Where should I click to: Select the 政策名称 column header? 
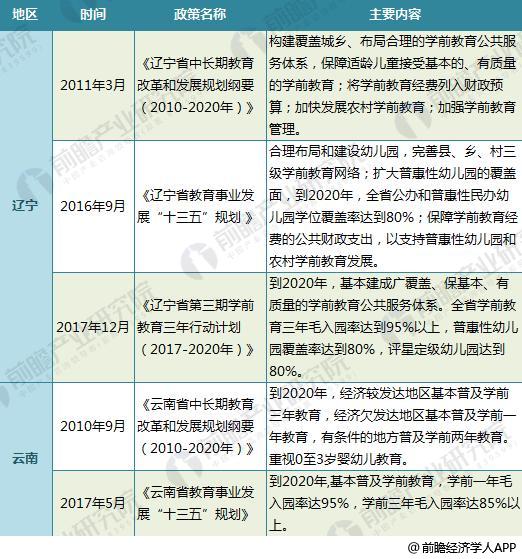tap(200, 15)
